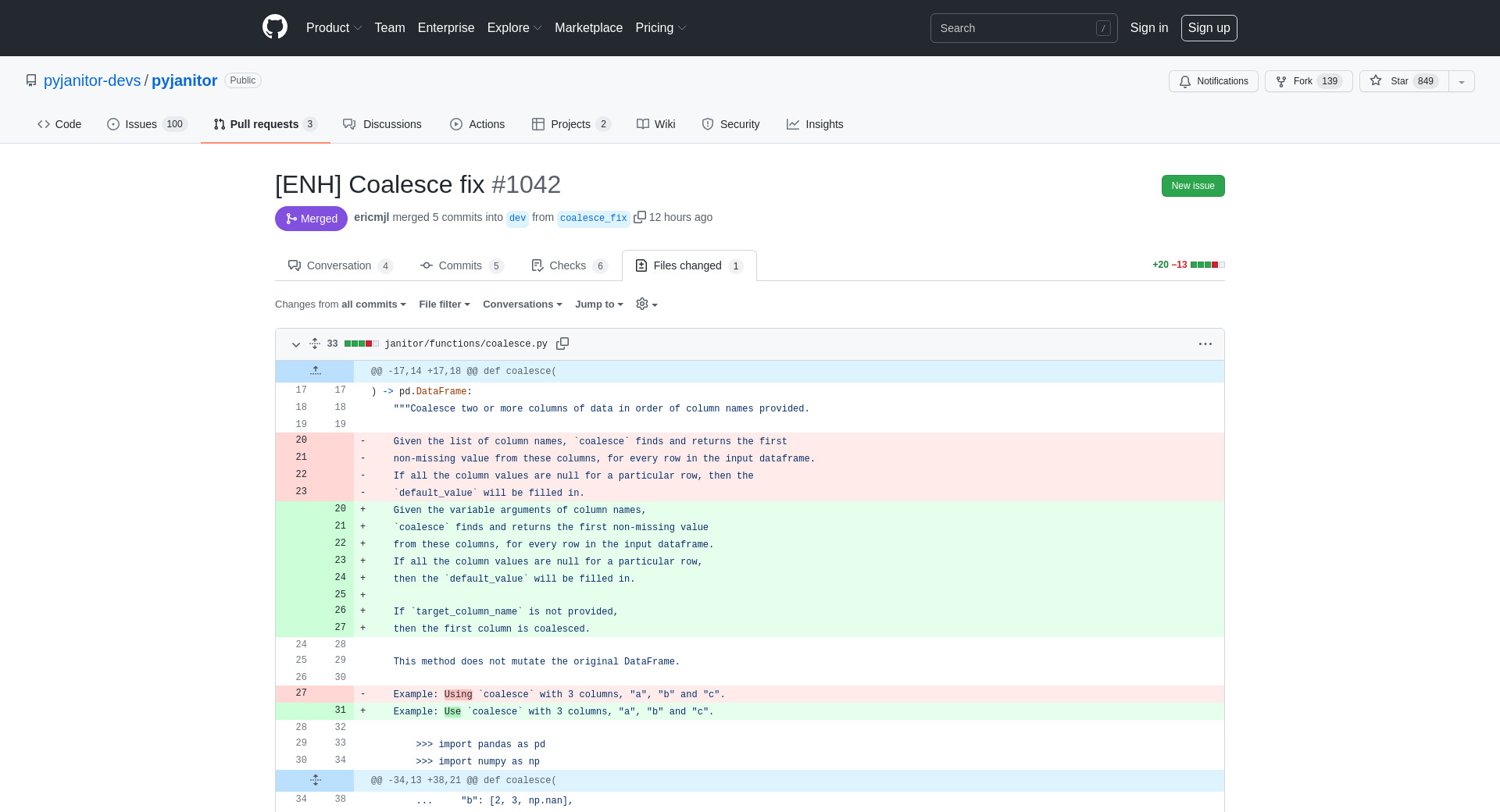Copy the coalesce.py file path

(x=562, y=344)
